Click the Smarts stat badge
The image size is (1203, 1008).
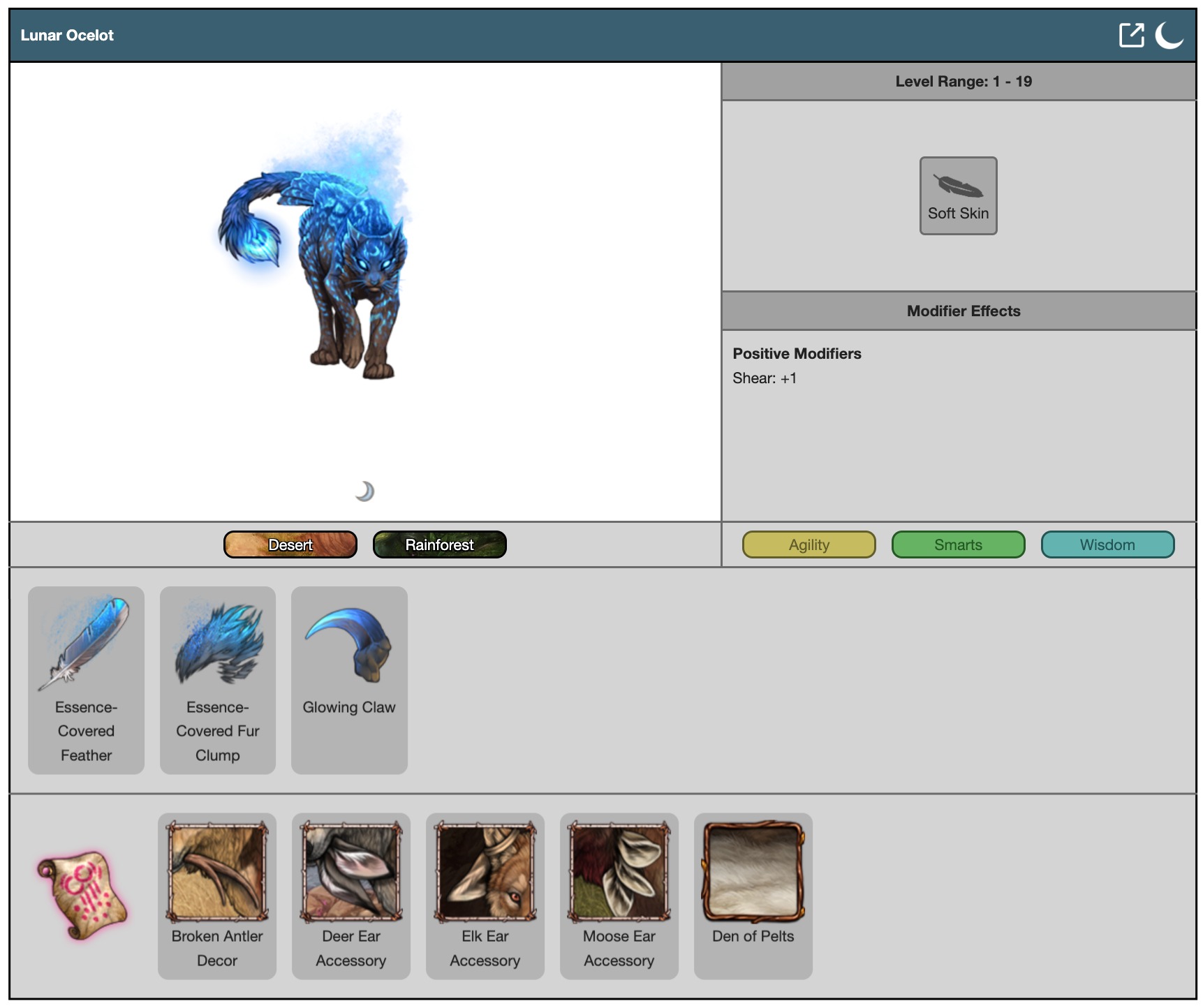point(958,544)
